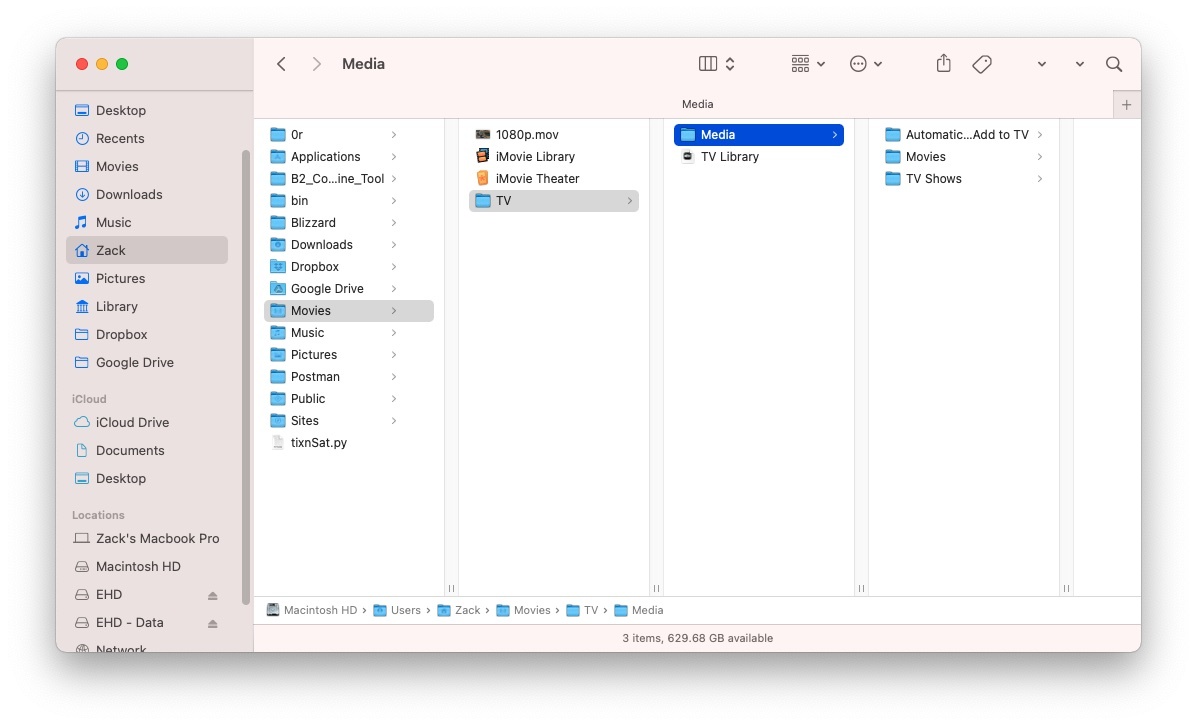Select Zack home folder in sidebar
The height and width of the screenshot is (726, 1197).
click(147, 250)
